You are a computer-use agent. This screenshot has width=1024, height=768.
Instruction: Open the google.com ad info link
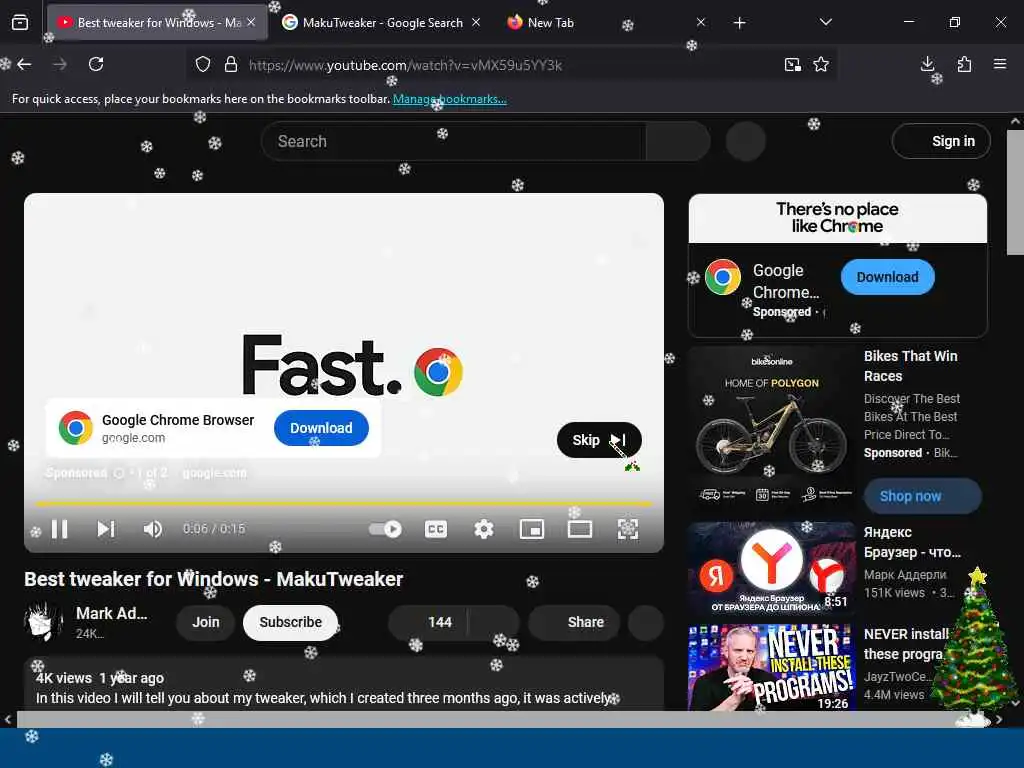tap(214, 473)
